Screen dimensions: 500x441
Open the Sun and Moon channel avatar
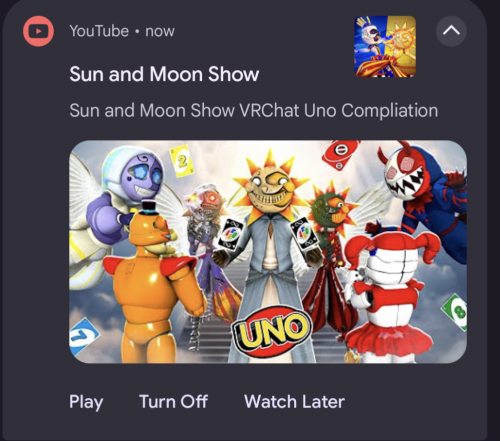pos(385,46)
